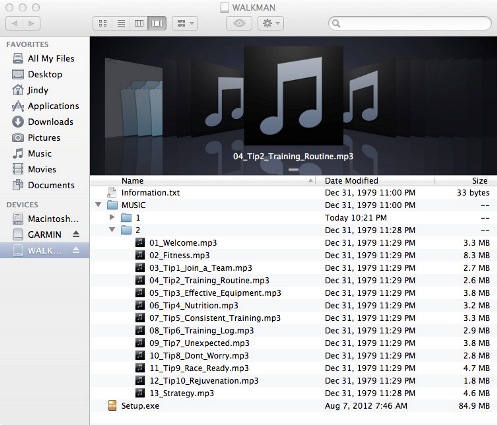
Task: Click into the Finder search field
Action: pos(410,23)
